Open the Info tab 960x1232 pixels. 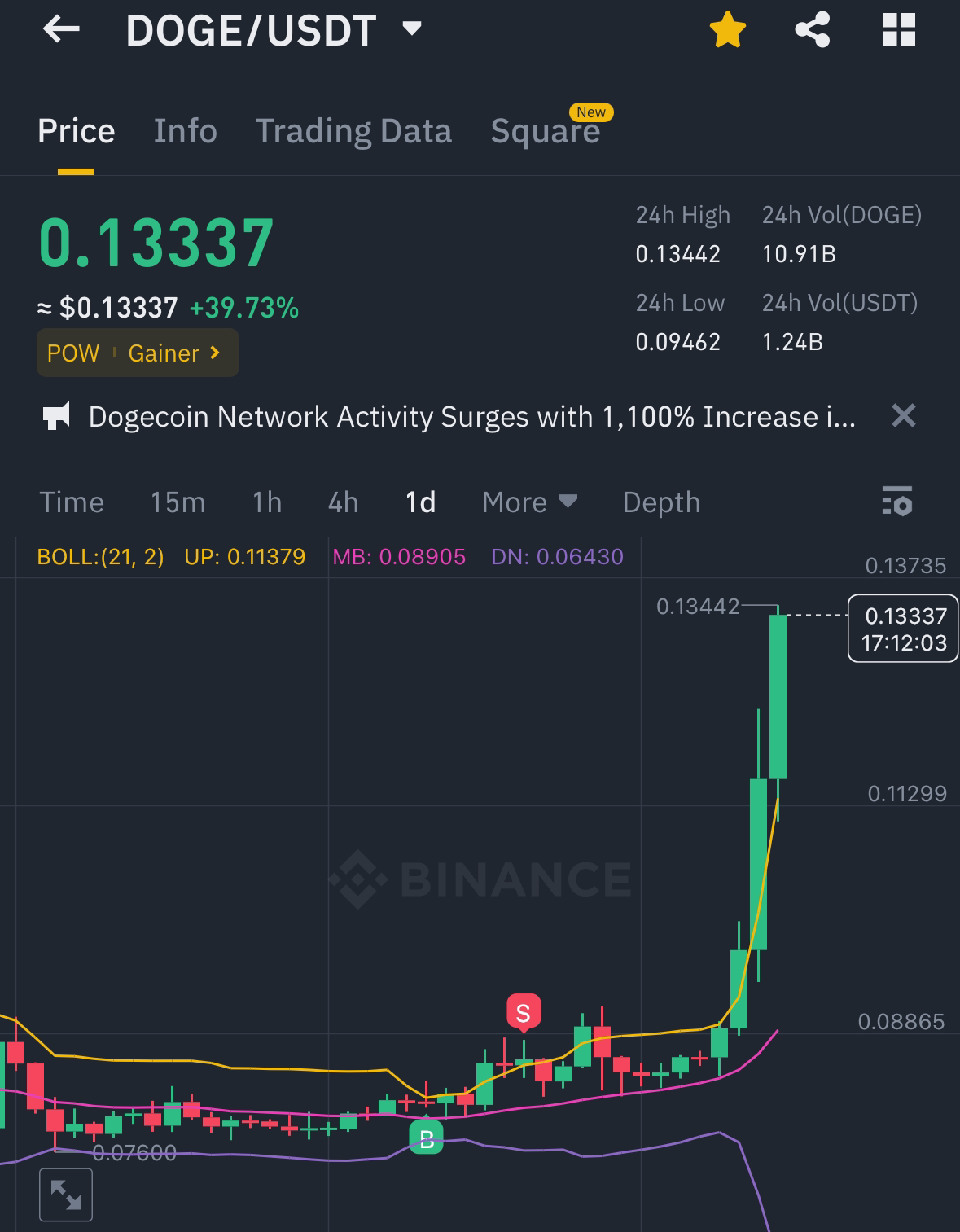[185, 131]
